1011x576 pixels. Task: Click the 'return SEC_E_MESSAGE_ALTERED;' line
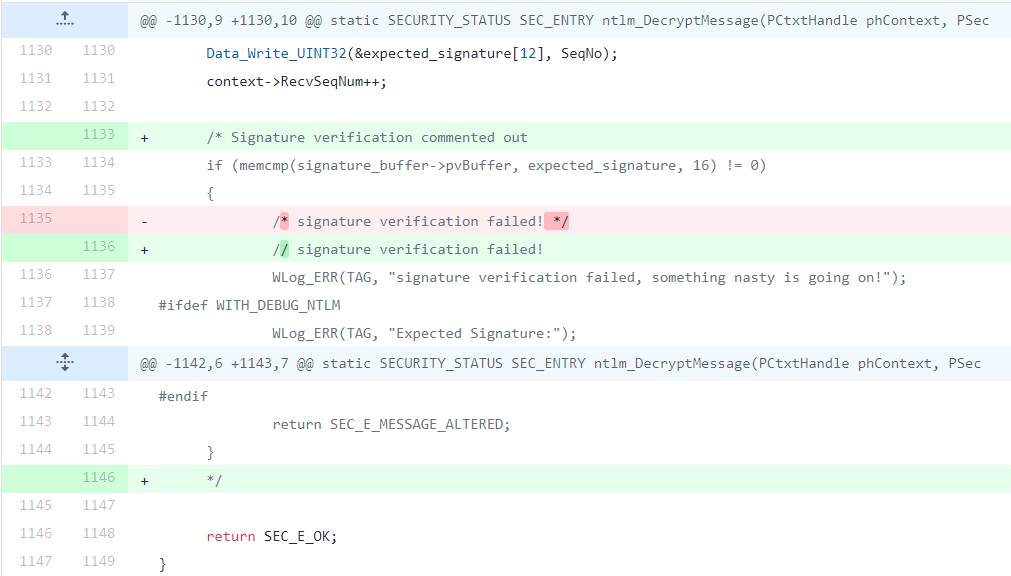(391, 424)
